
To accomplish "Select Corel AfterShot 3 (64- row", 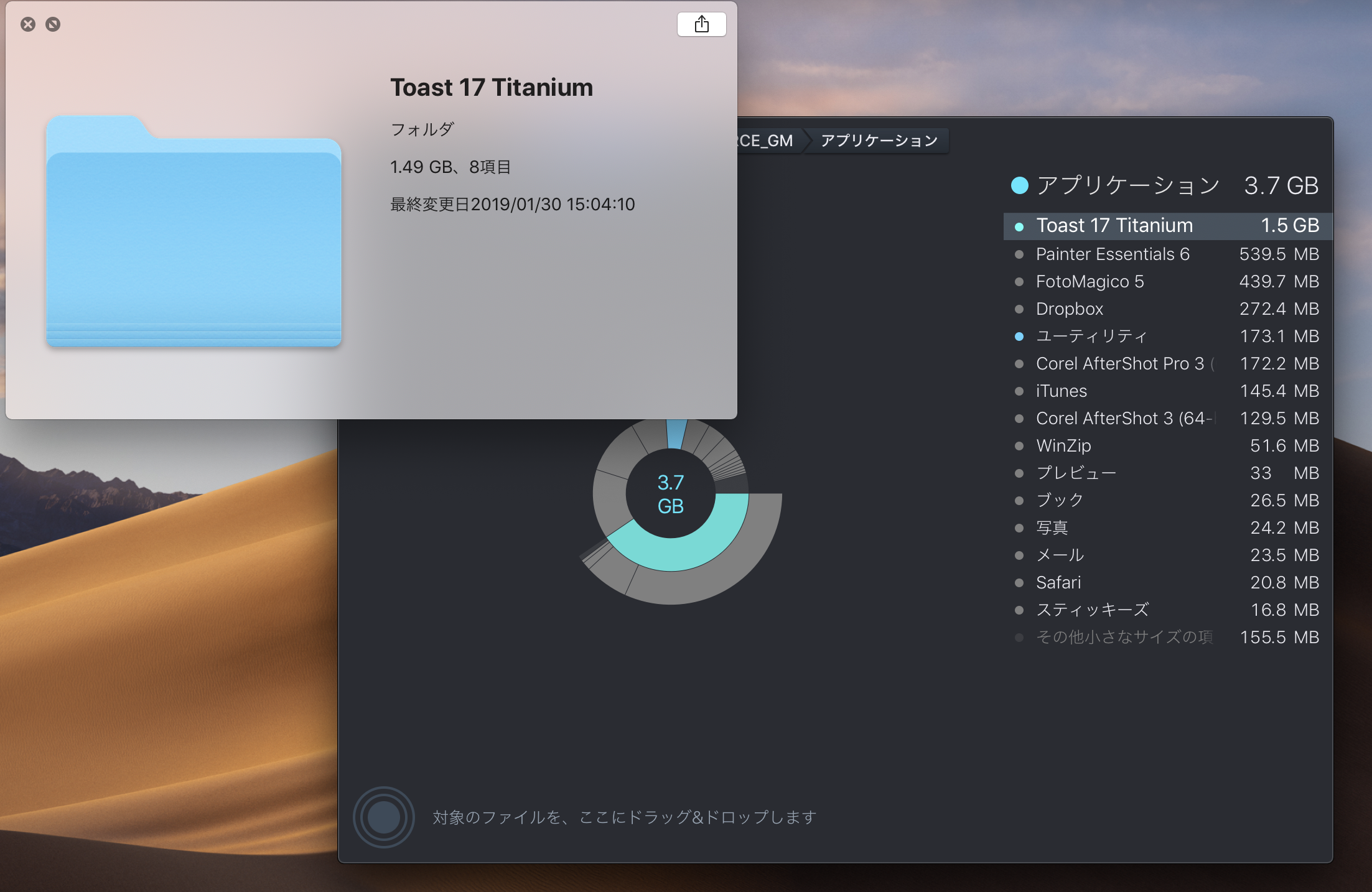I will point(1168,418).
